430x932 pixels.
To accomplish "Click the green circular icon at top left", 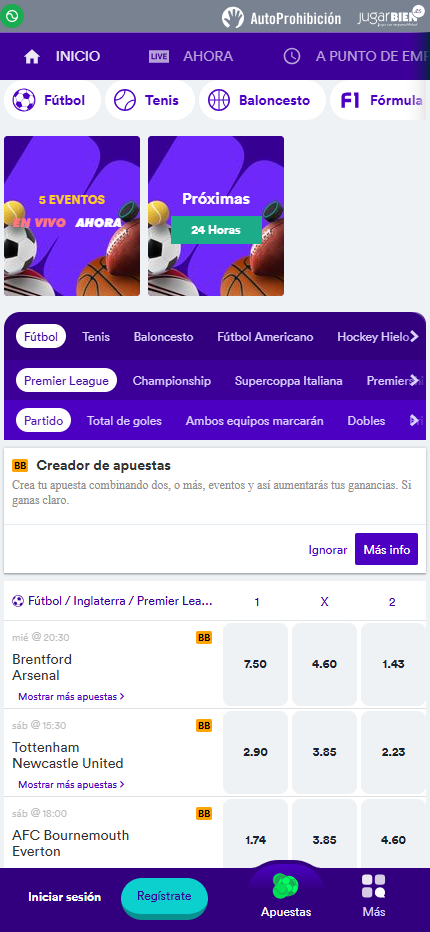I will [x=12, y=15].
